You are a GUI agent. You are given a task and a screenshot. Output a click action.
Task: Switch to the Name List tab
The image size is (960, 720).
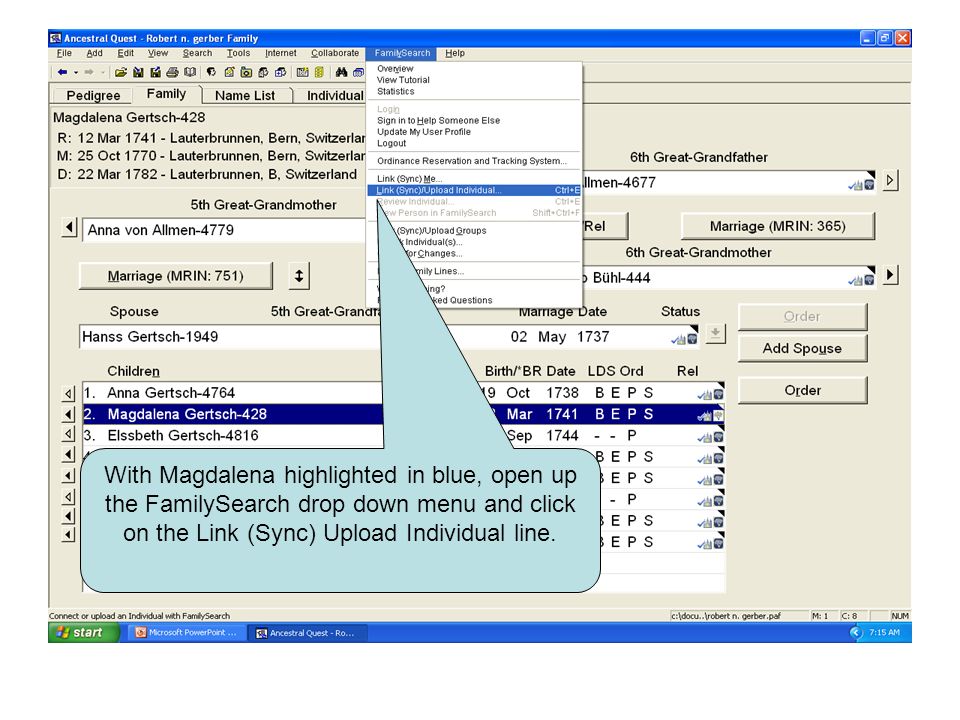click(x=245, y=96)
